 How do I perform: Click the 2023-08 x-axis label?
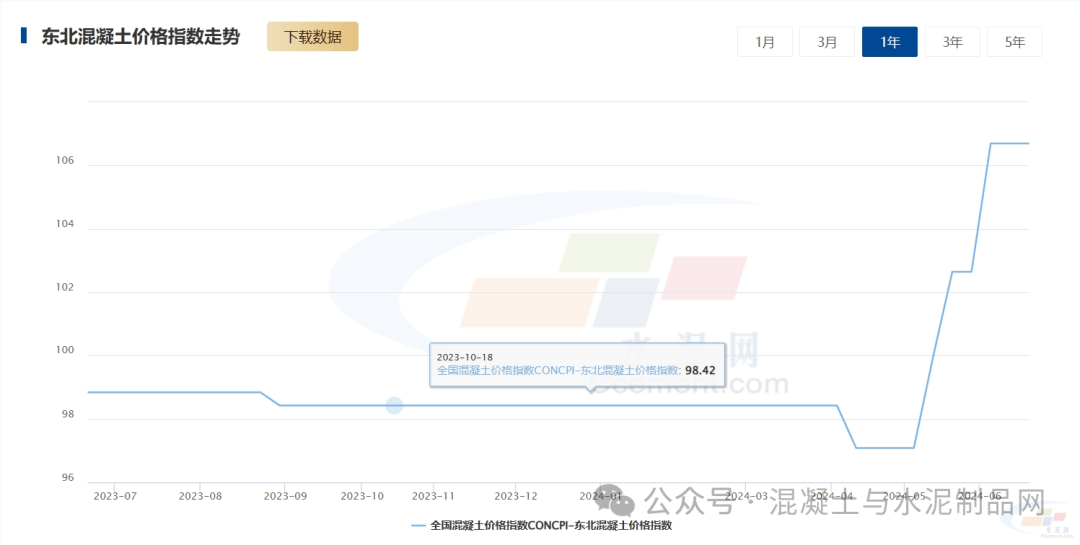[x=200, y=496]
